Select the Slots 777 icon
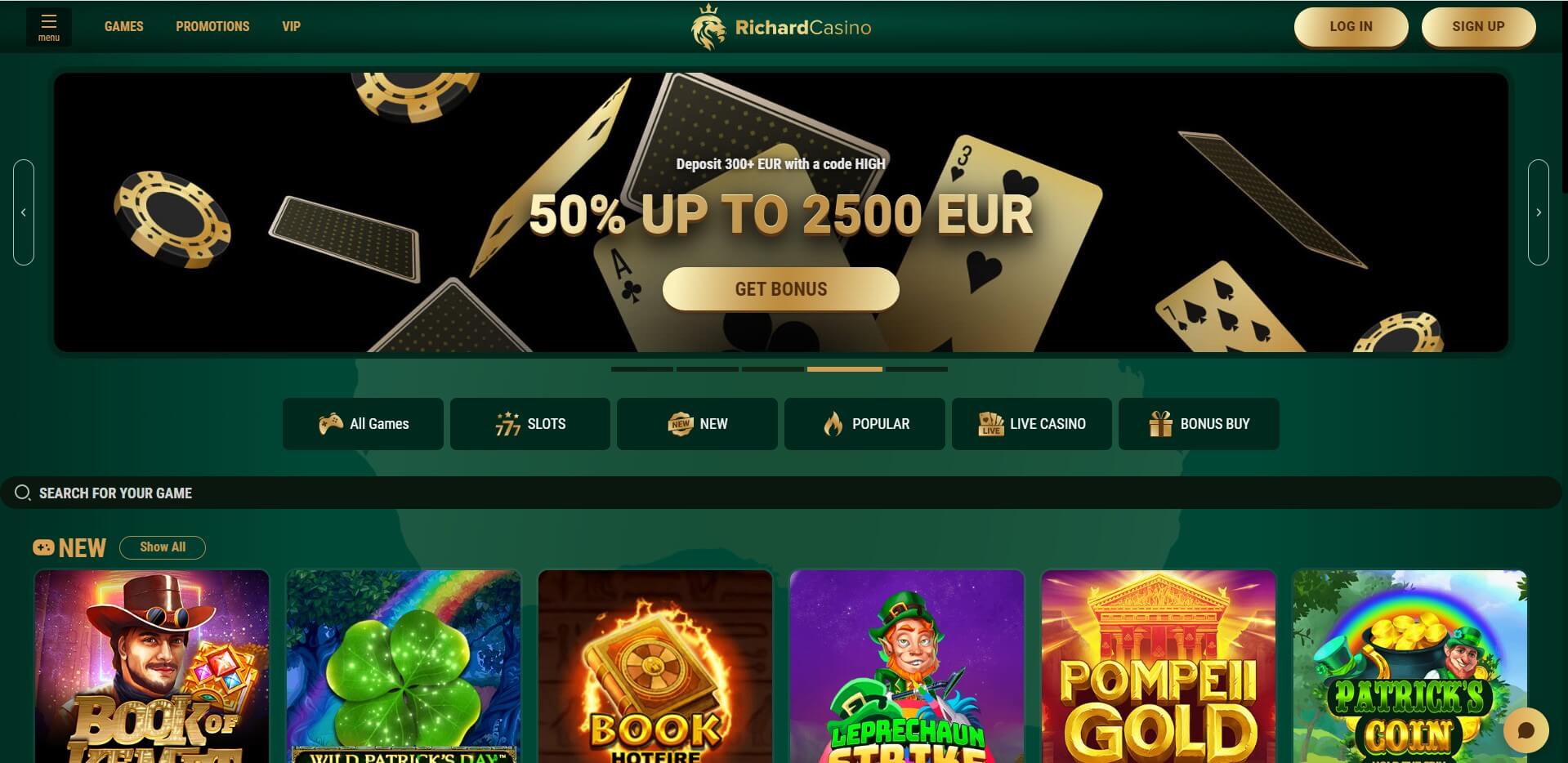This screenshot has width=1568, height=763. click(507, 423)
